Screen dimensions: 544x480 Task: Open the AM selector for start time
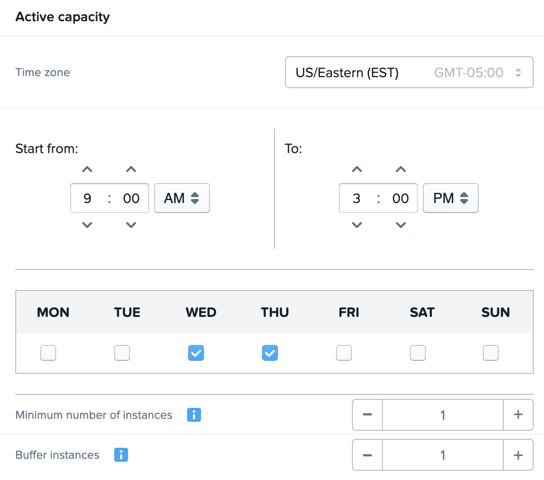coord(182,198)
